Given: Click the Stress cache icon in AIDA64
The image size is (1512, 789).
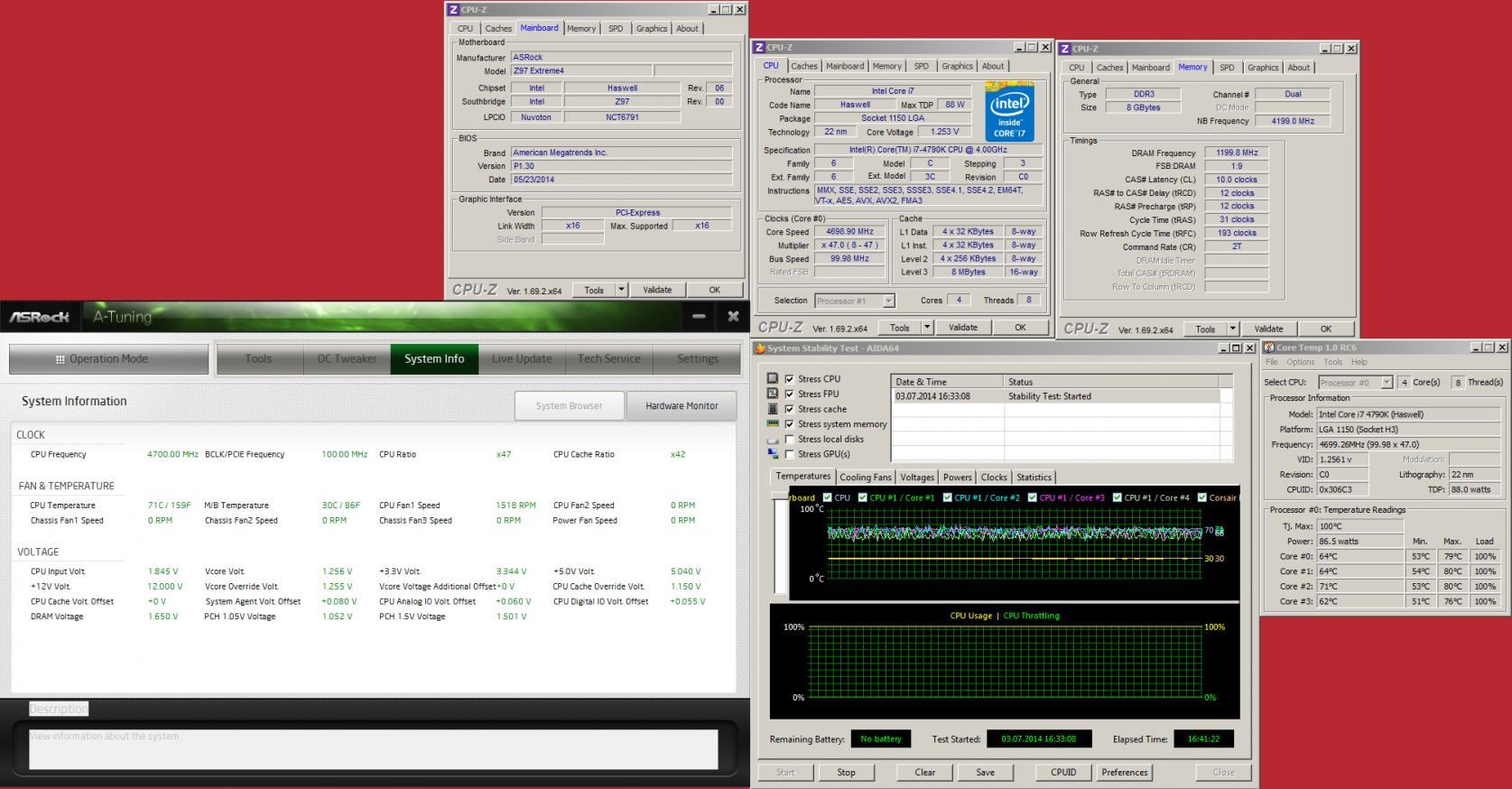Looking at the screenshot, I should (773, 409).
